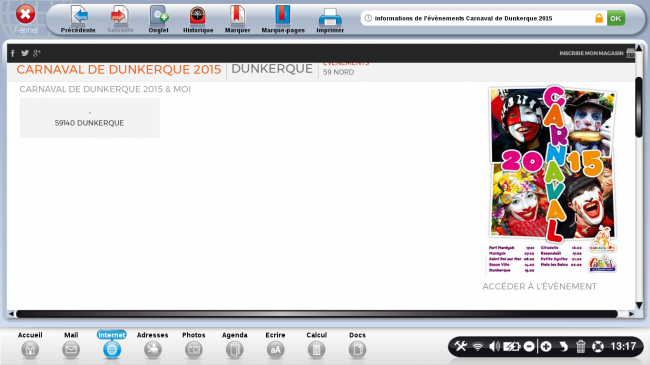Open the Agenda calendar application
The image size is (650, 365).
tap(235, 345)
